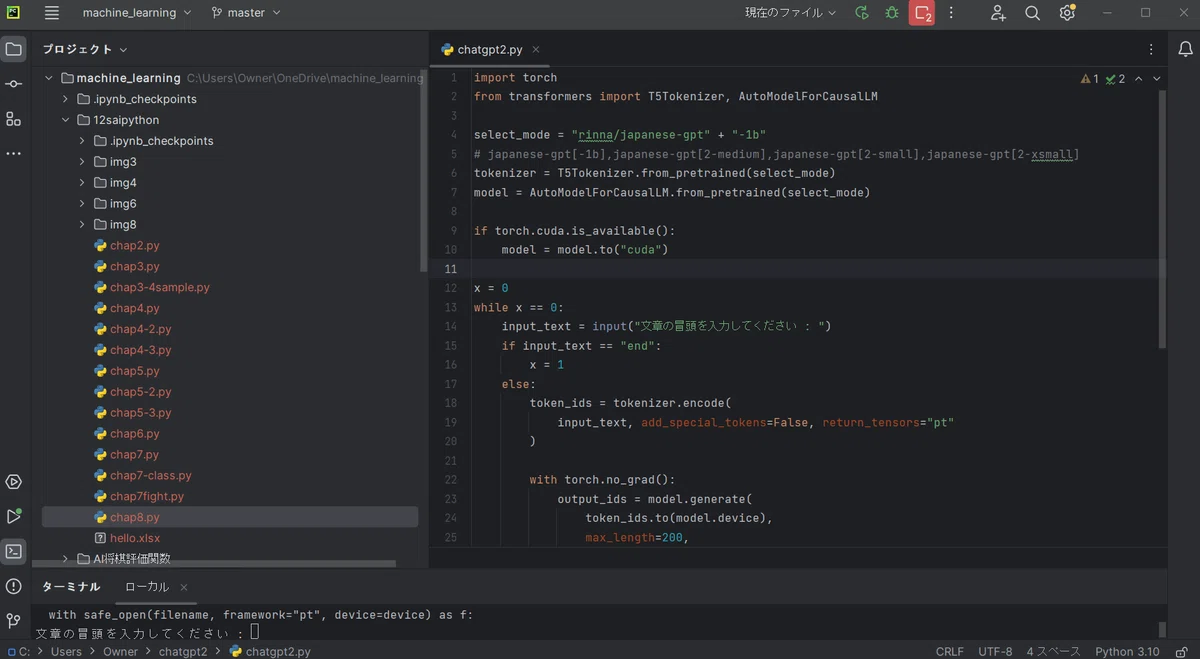
Task: Switch to the chatgpt2.py editor tab
Action: tap(489, 49)
